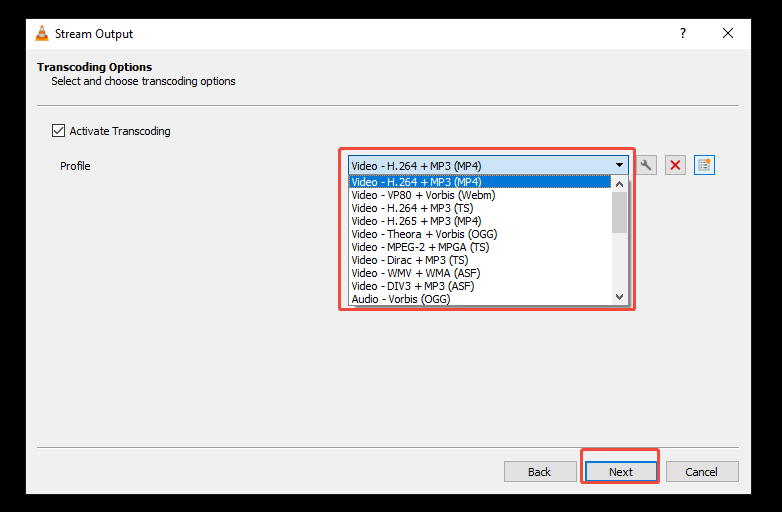Click the profile list scrollbar thumb

[x=619, y=212]
